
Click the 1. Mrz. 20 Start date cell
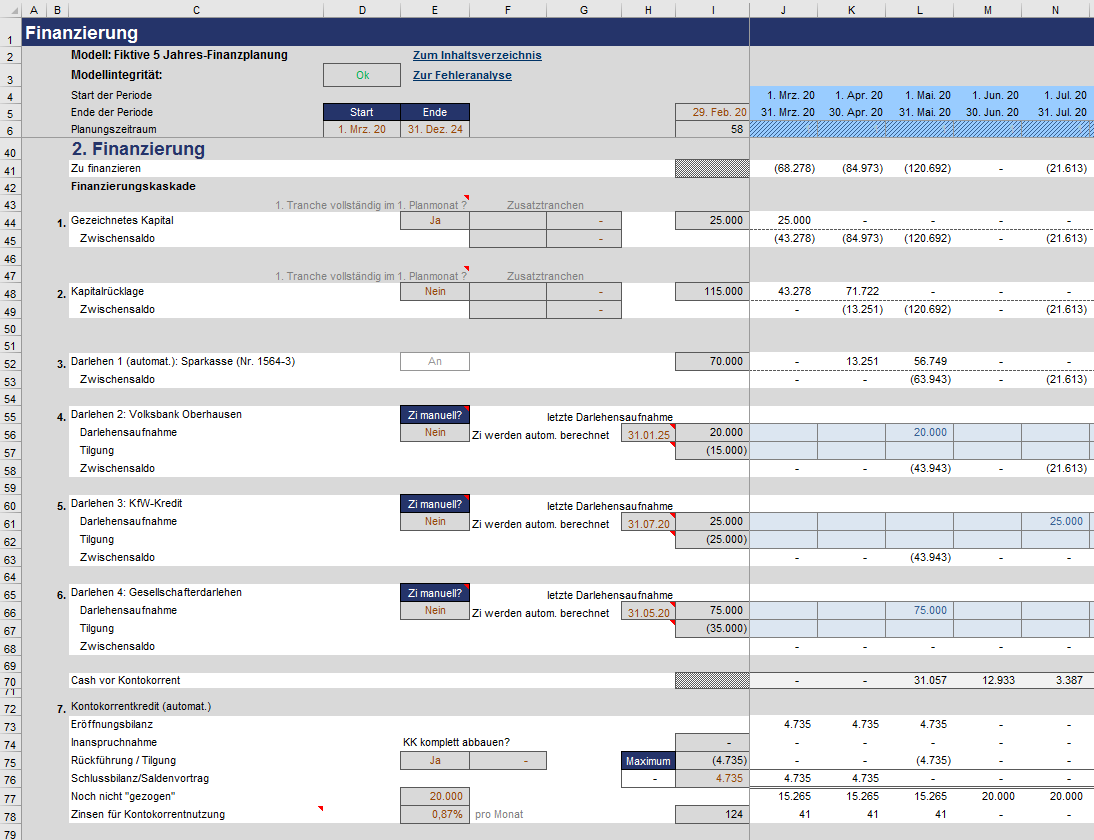(361, 130)
